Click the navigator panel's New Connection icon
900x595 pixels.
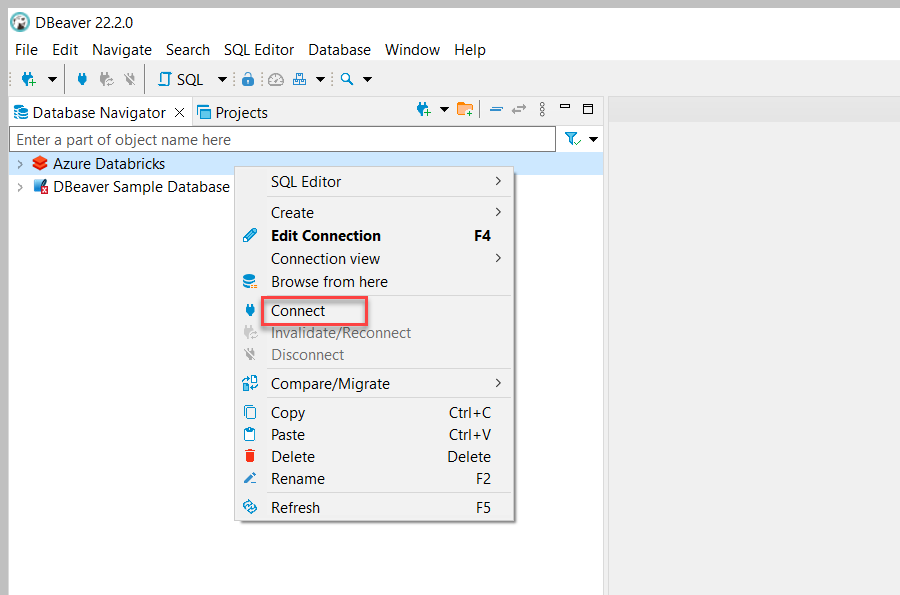424,109
